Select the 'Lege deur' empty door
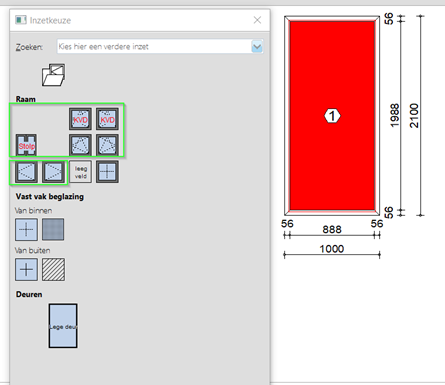The width and height of the screenshot is (445, 385). 63,326
